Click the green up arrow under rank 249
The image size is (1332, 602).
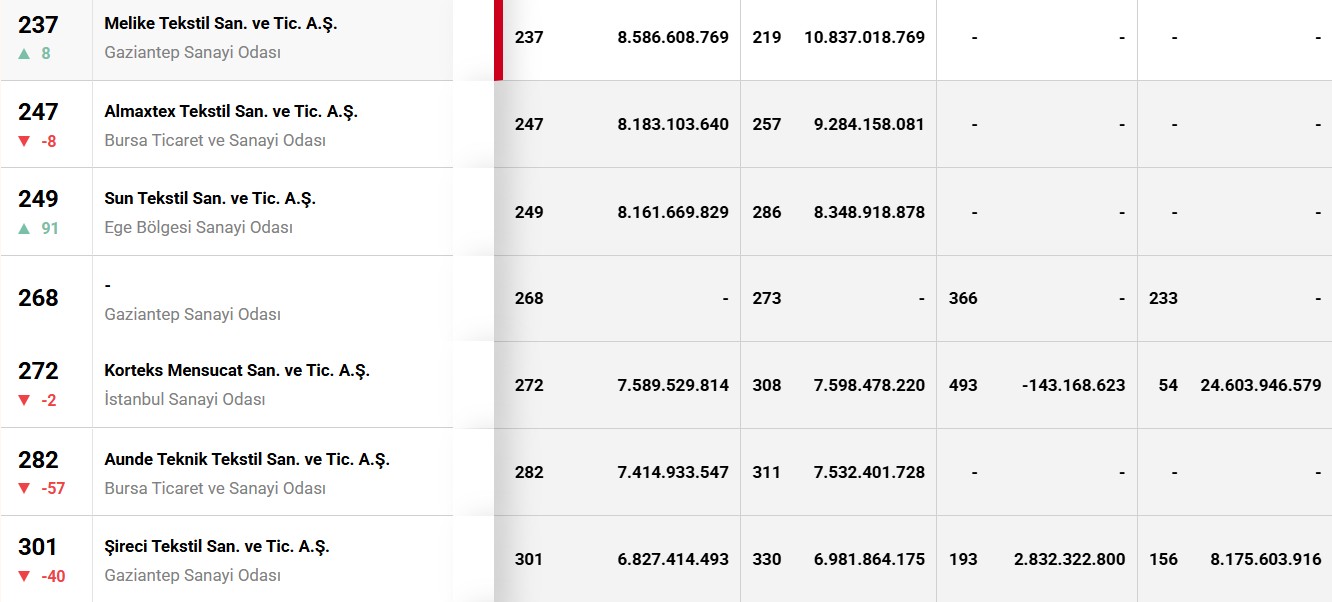(x=24, y=228)
